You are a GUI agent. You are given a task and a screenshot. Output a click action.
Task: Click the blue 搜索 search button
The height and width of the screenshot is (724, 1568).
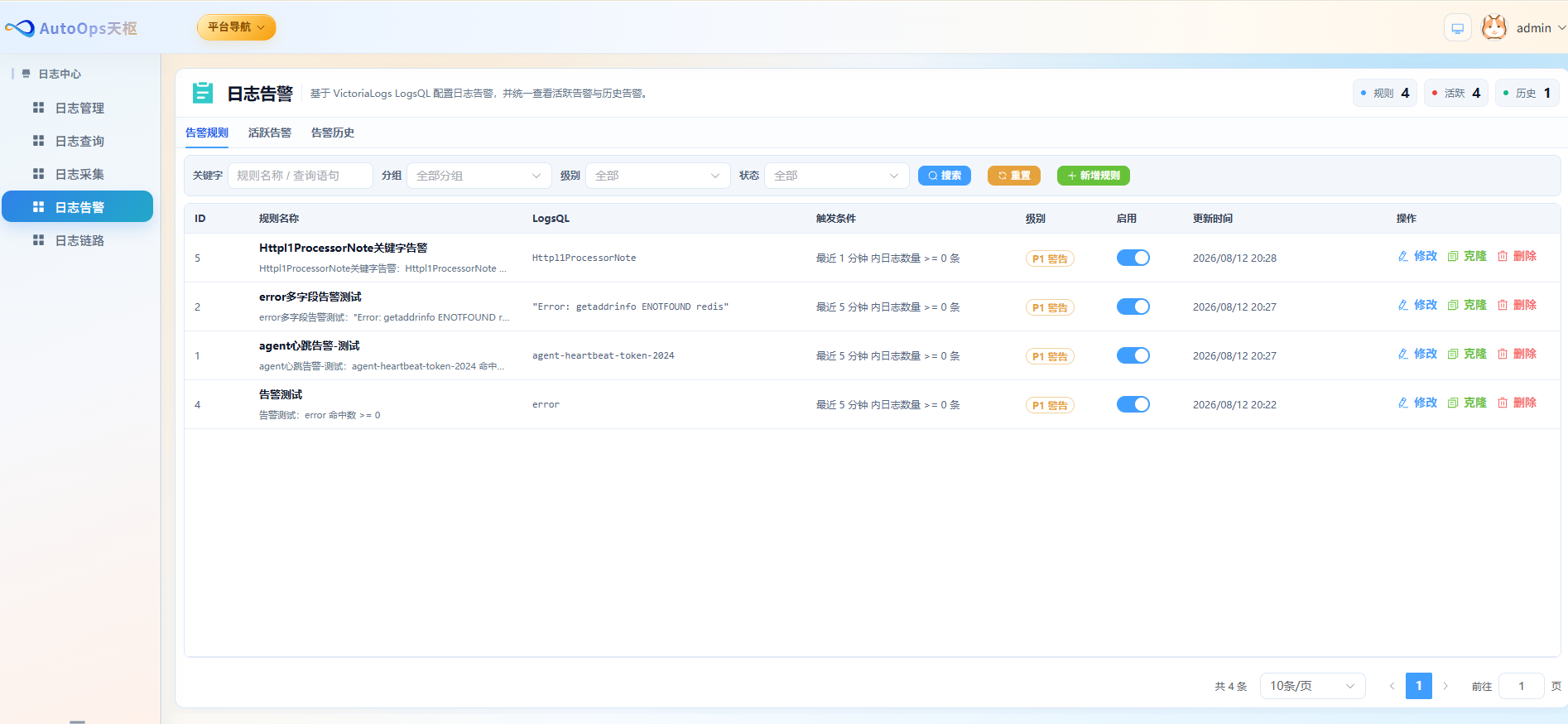coord(945,176)
